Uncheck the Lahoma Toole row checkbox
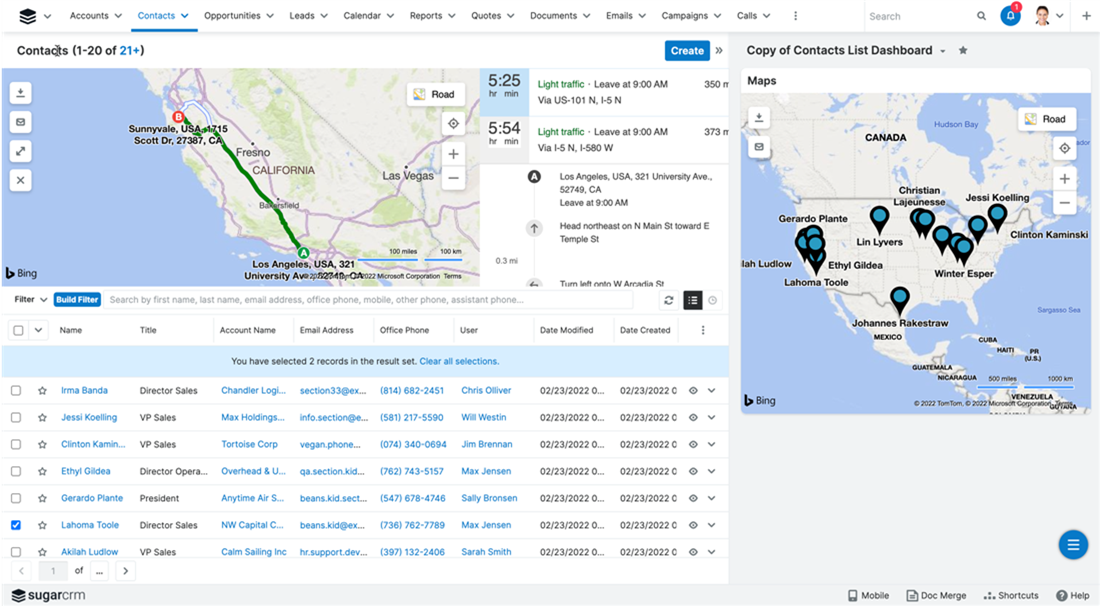 [x=16, y=525]
